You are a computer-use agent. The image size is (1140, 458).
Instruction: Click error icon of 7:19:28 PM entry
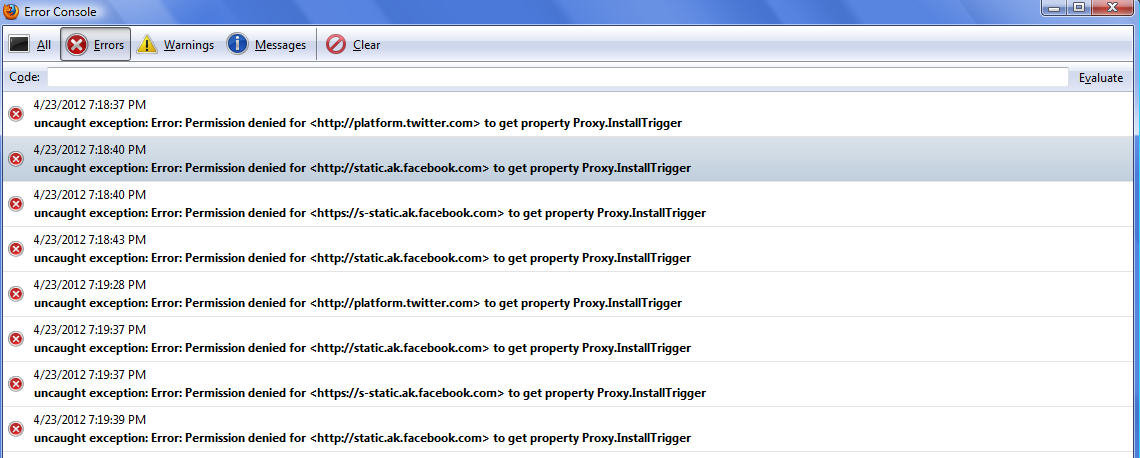coord(16,294)
